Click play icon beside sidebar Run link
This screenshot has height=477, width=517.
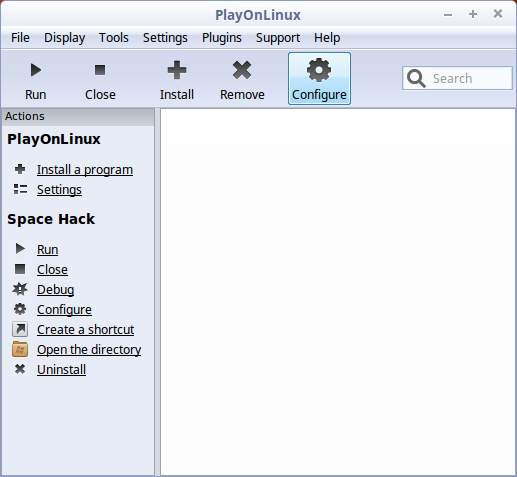20,248
